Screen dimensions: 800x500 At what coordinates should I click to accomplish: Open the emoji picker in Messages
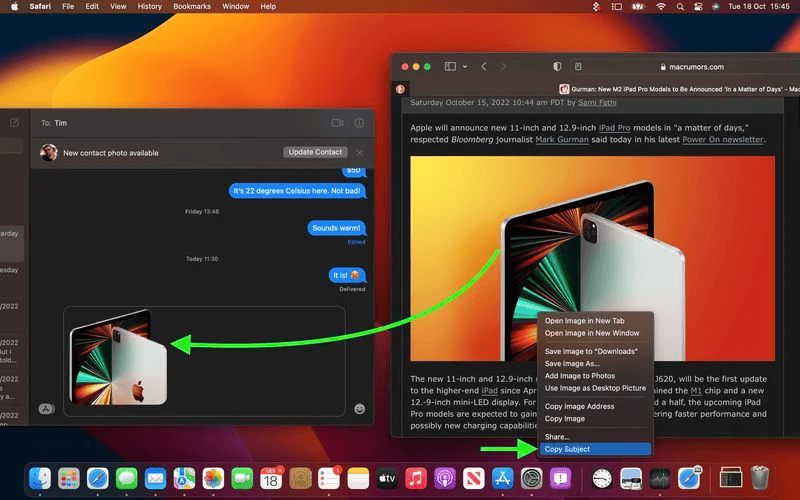tap(359, 409)
